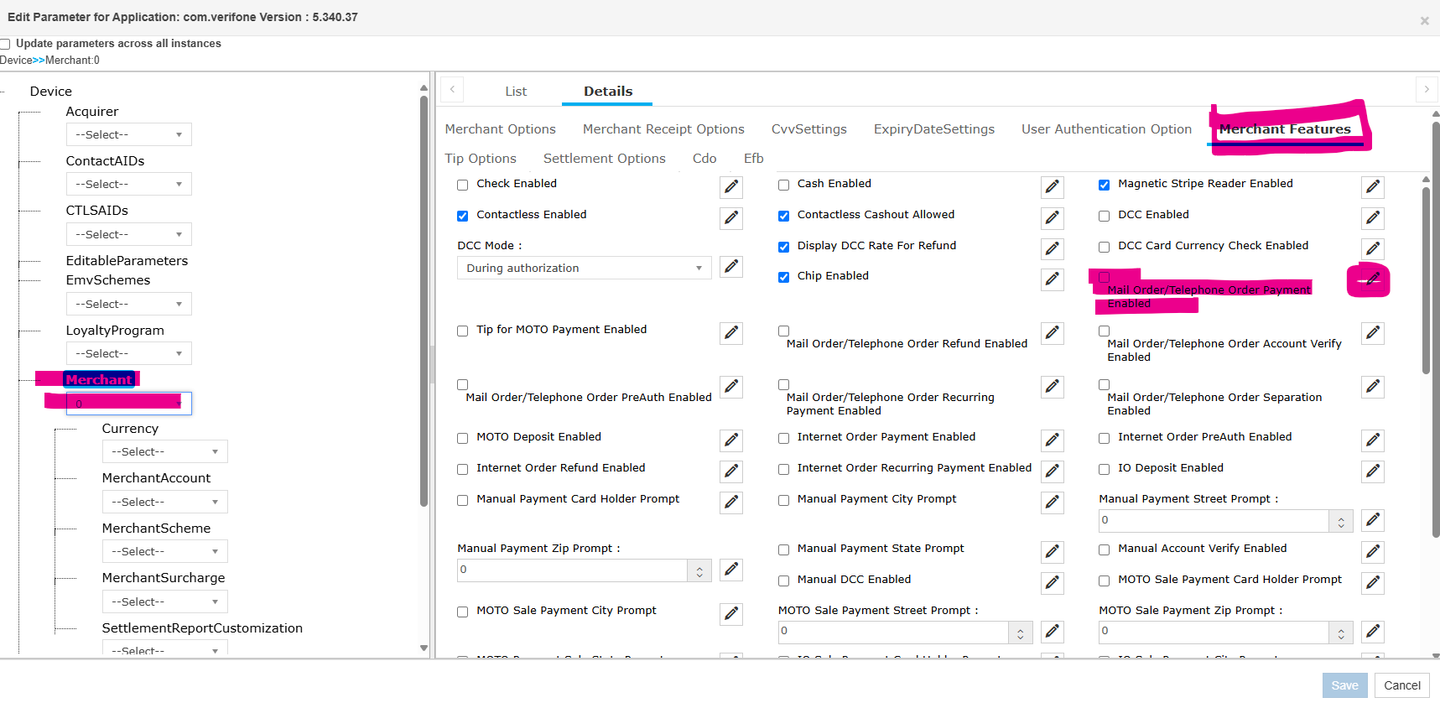Open the EmvSchemes select dropdown
This screenshot has height=709, width=1440.
click(129, 304)
